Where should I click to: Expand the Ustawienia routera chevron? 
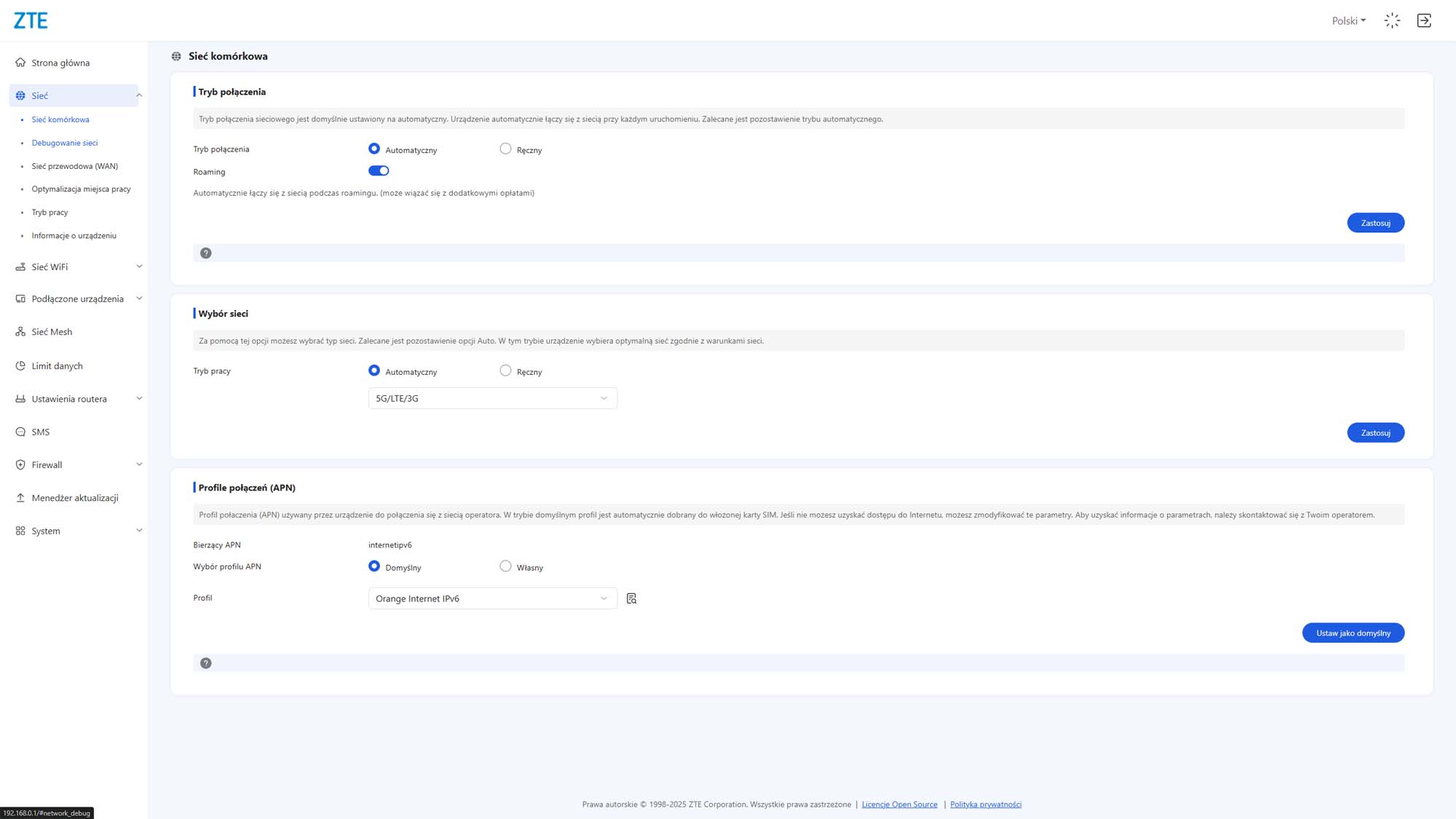[x=139, y=398]
